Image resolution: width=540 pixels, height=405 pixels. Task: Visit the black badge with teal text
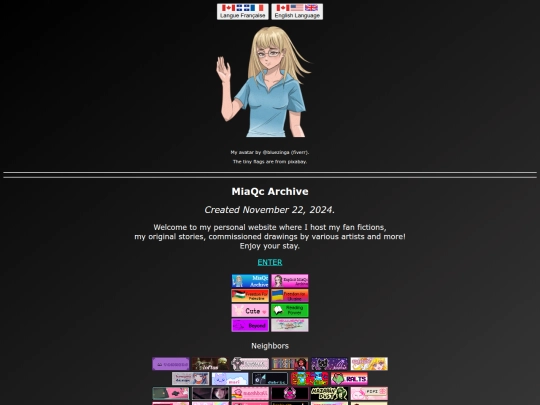270,378
